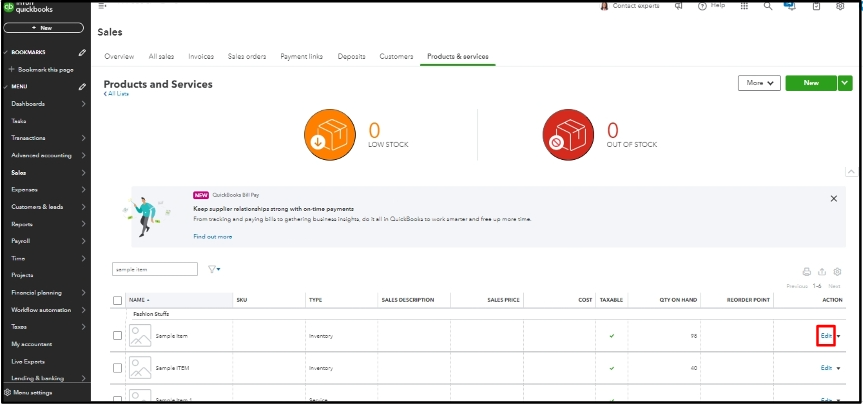Image resolution: width=863 pixels, height=404 pixels.
Task: Click the green New button
Action: tap(811, 83)
